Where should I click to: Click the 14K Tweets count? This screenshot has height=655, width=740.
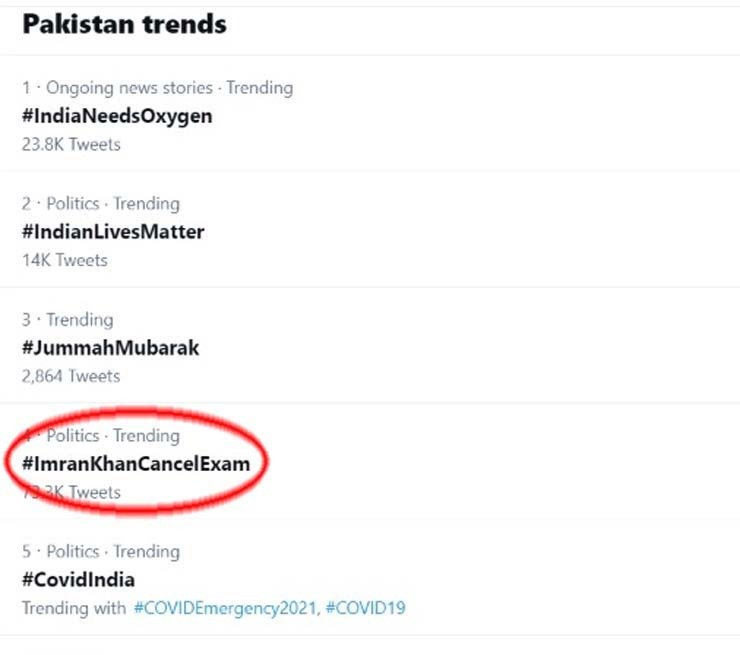(64, 260)
